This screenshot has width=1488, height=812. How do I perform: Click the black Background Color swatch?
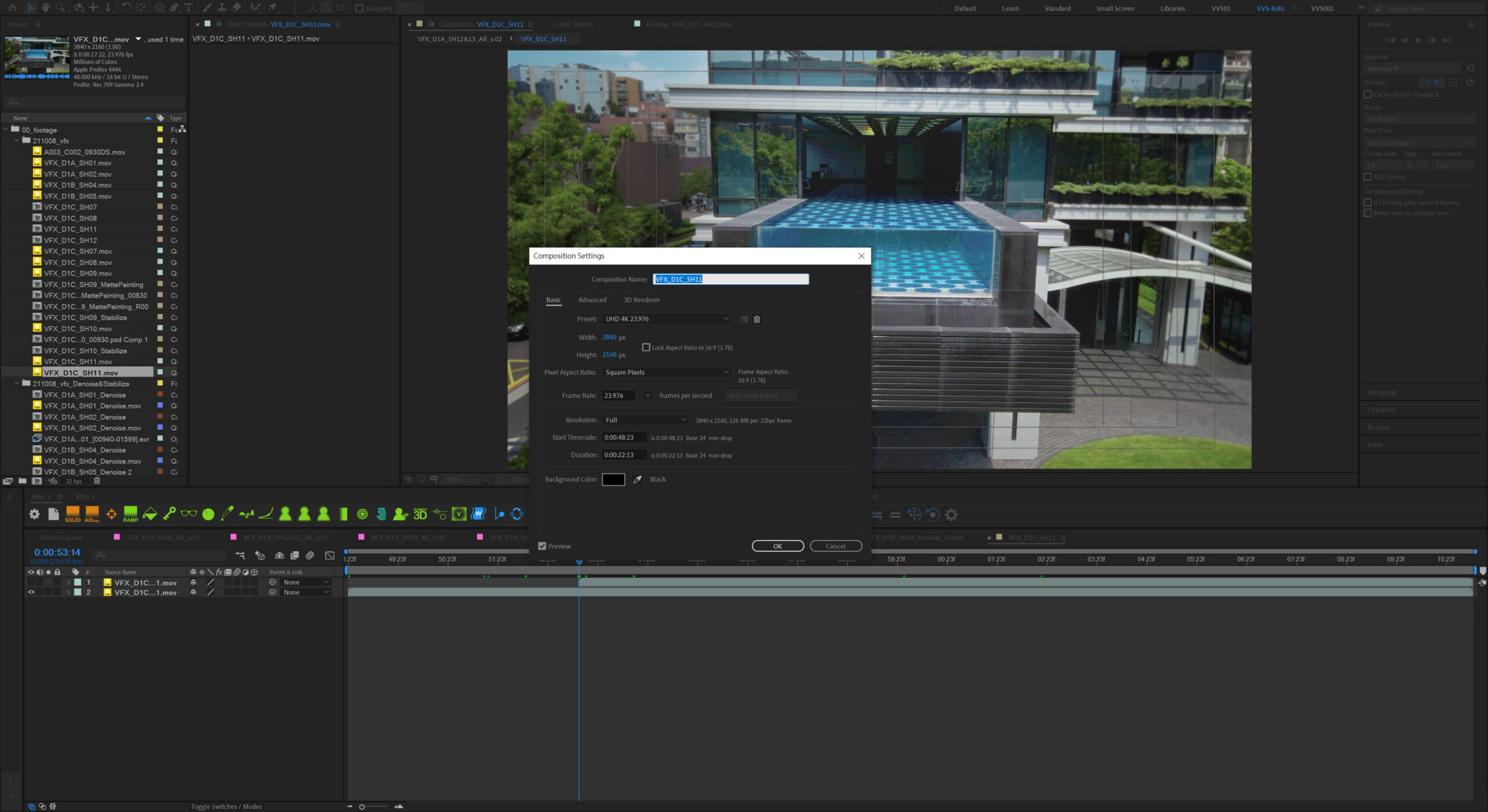(613, 480)
